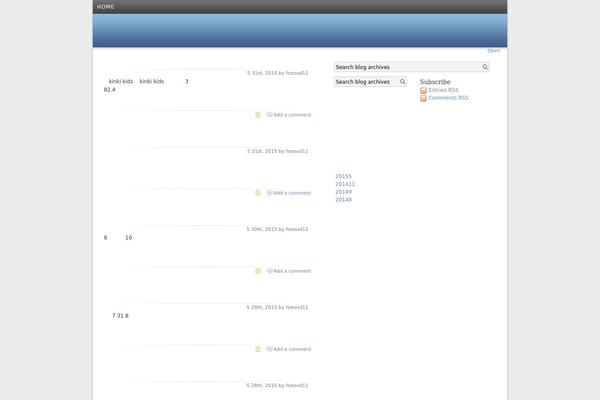Add a comment on the 5 30th post
600x400 pixels.
pyautogui.click(x=292, y=271)
